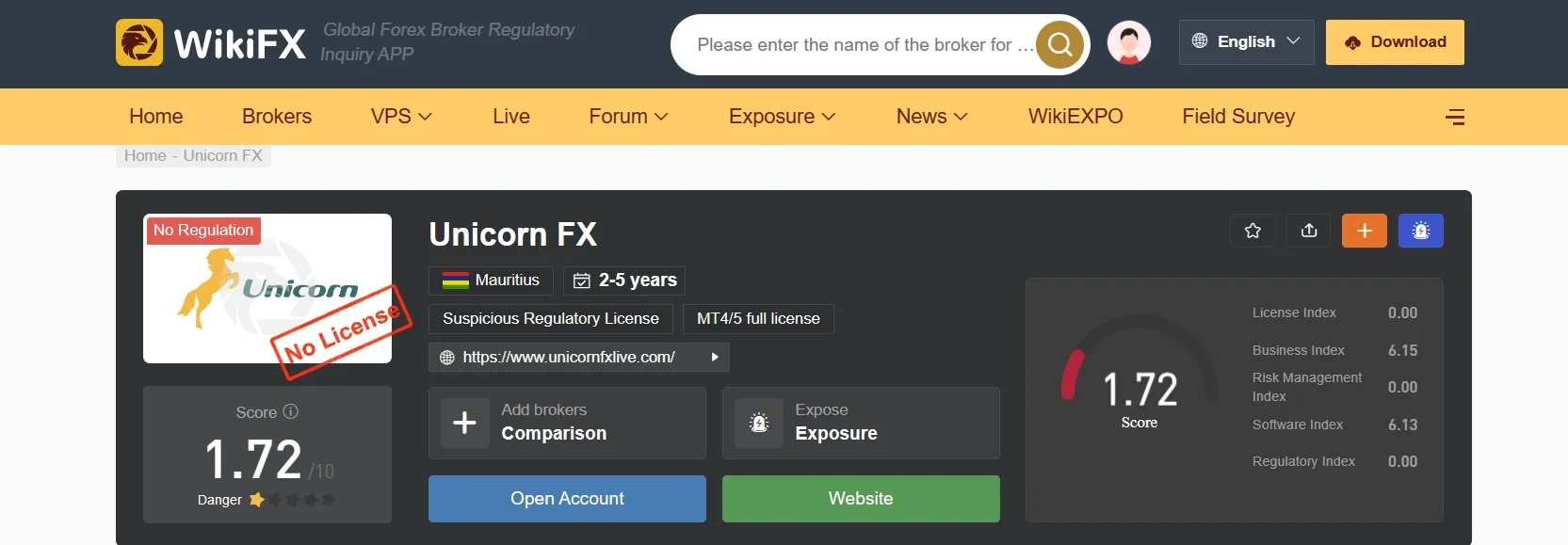Click the alarm icon in Expose Exposure
Viewport: 1568px width, 545px height.
pyautogui.click(x=759, y=423)
